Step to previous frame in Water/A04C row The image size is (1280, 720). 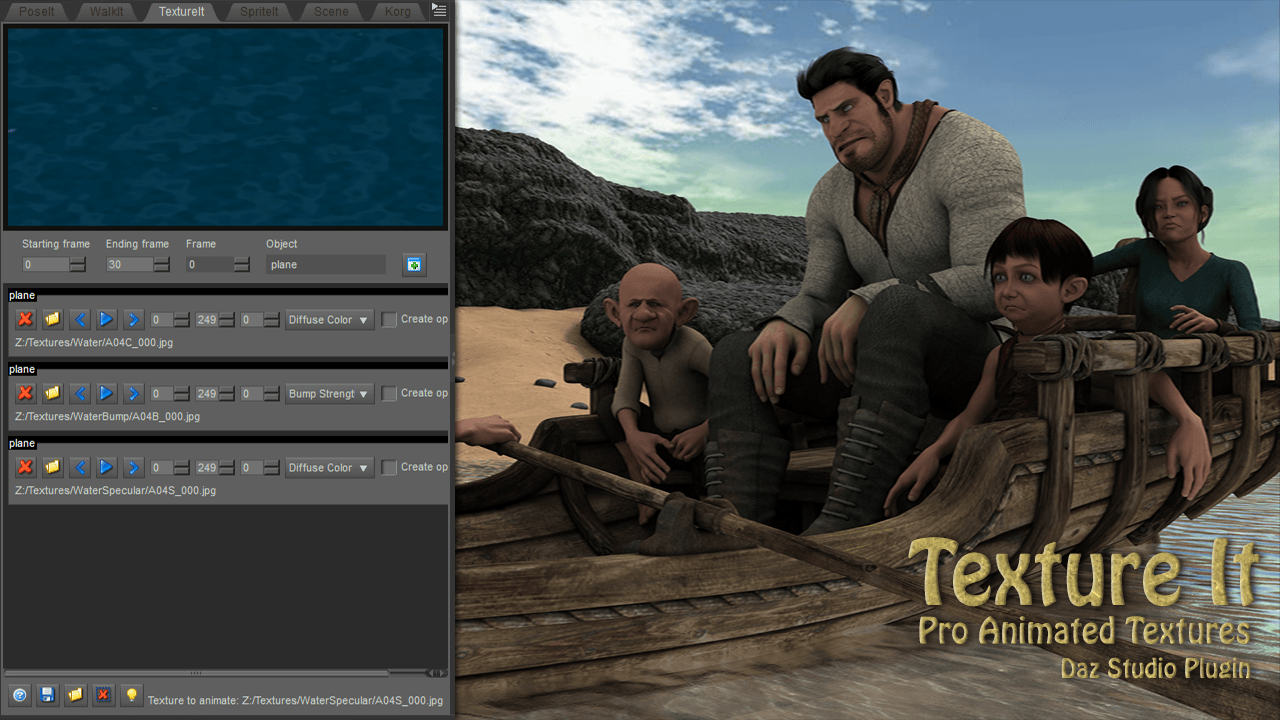coord(79,320)
